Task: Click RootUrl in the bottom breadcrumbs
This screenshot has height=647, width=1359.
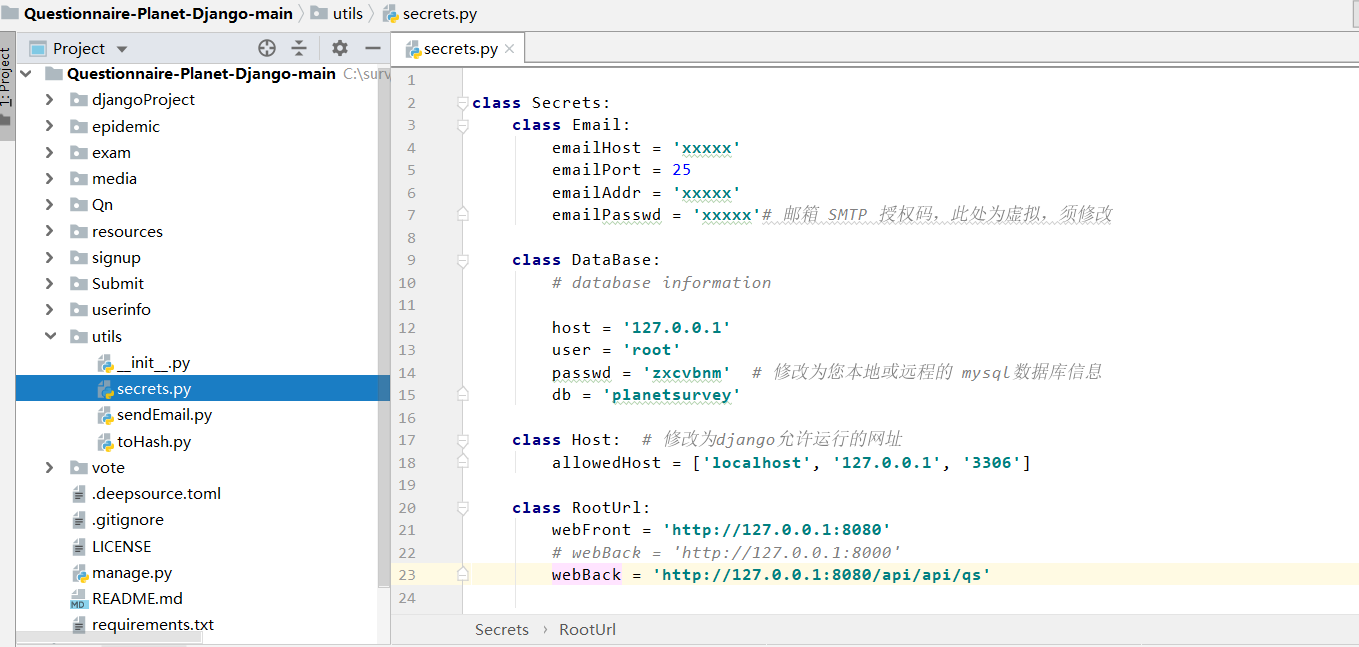Action: pyautogui.click(x=587, y=629)
